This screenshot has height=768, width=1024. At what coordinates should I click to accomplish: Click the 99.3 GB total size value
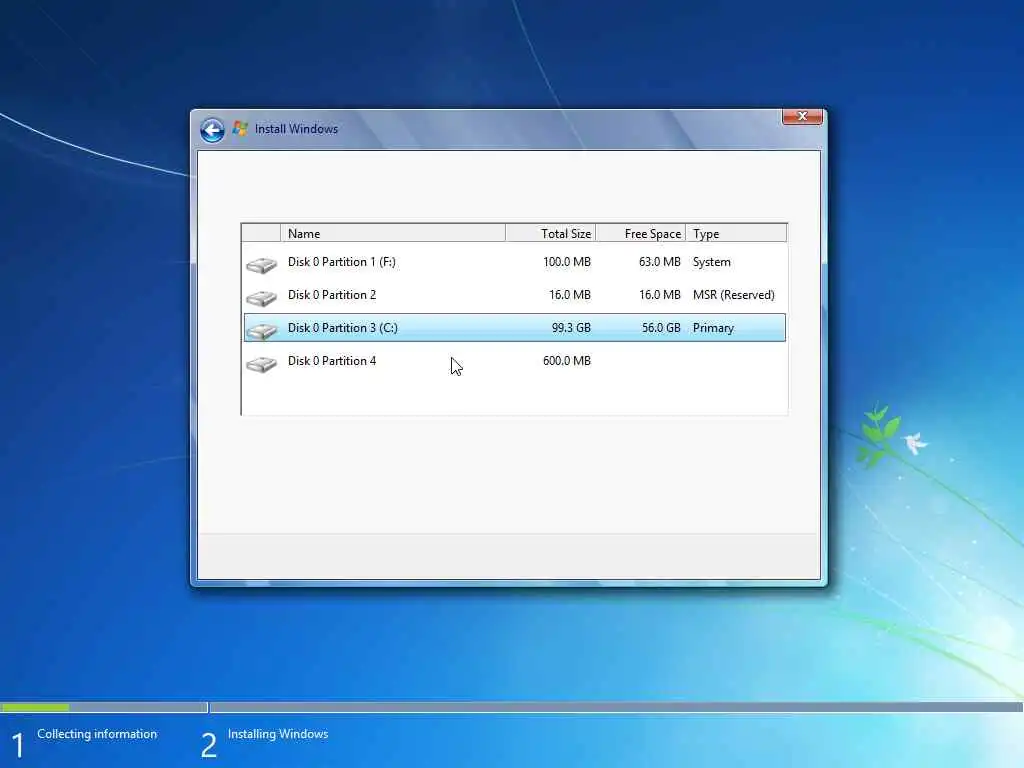(x=571, y=328)
